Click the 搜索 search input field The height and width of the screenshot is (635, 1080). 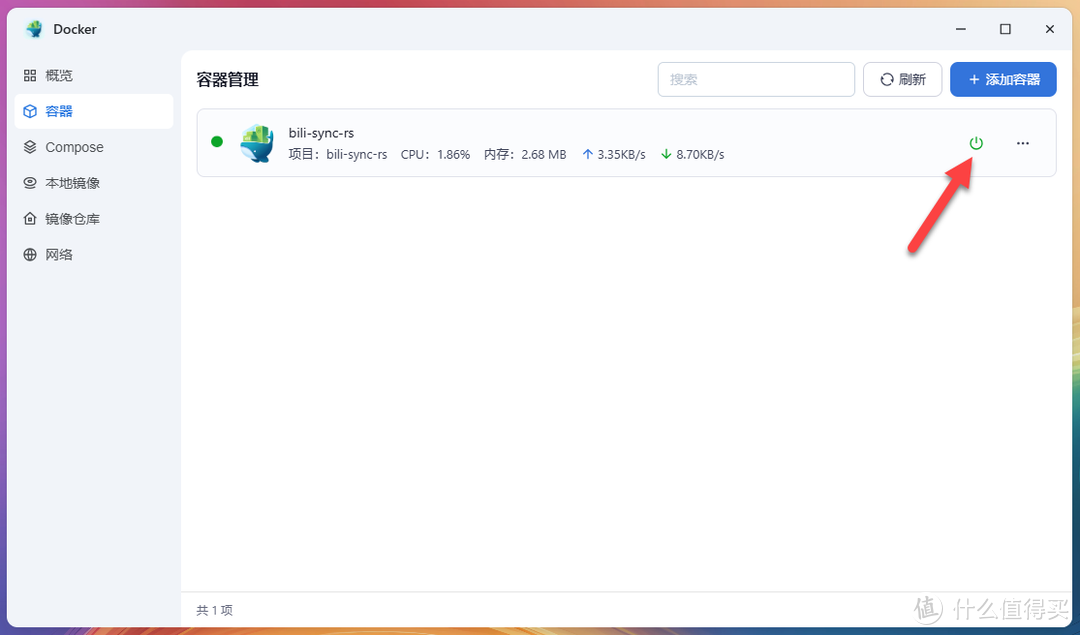tap(756, 79)
